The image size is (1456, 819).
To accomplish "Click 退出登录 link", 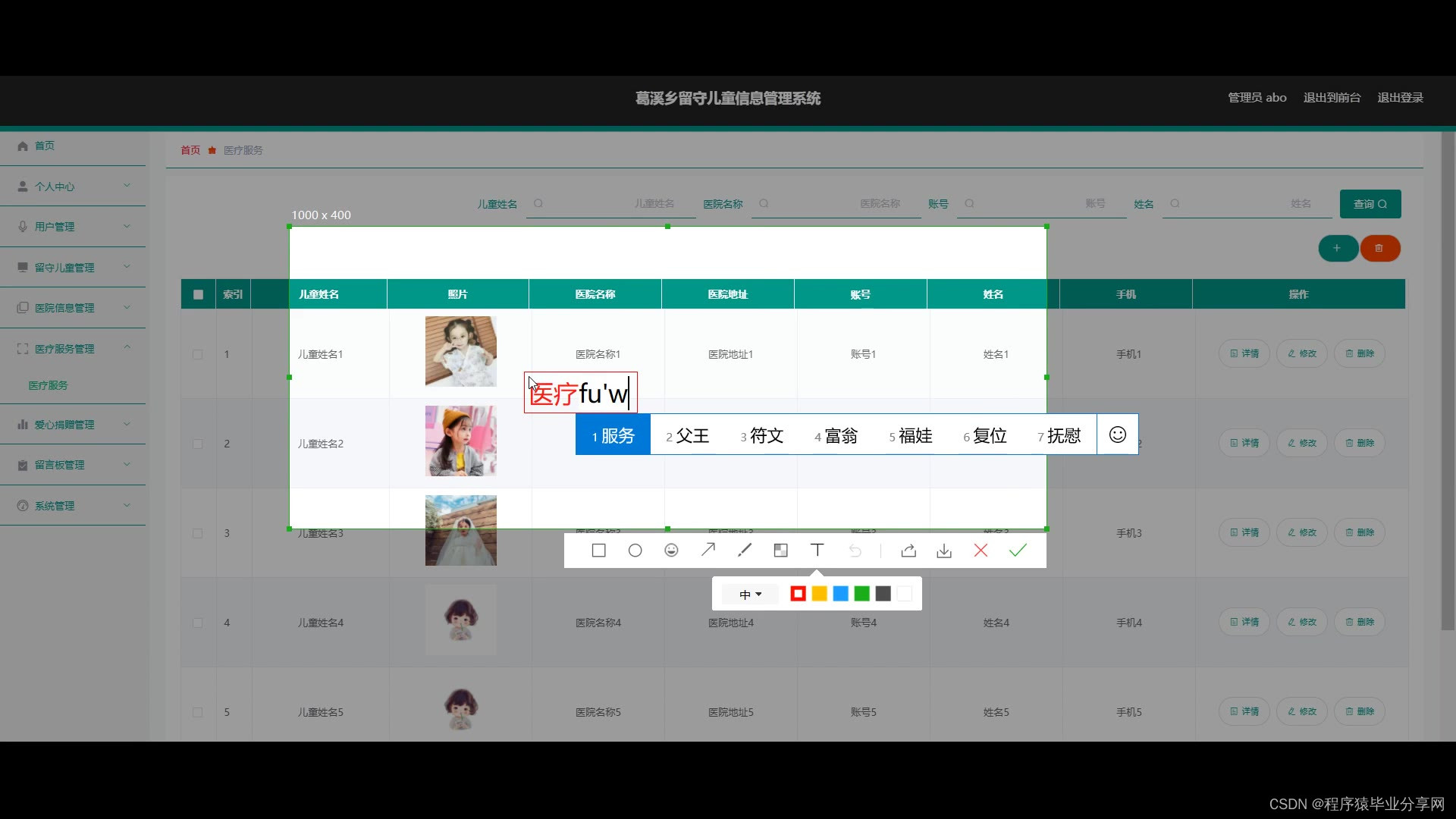I will click(x=1400, y=98).
